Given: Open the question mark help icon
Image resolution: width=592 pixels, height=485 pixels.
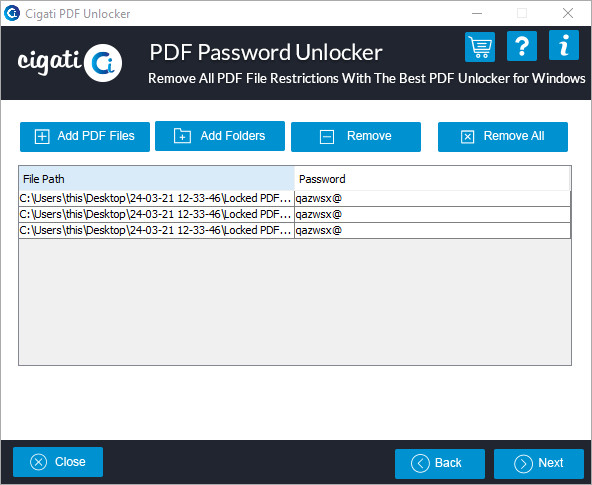Looking at the screenshot, I should [x=522, y=46].
